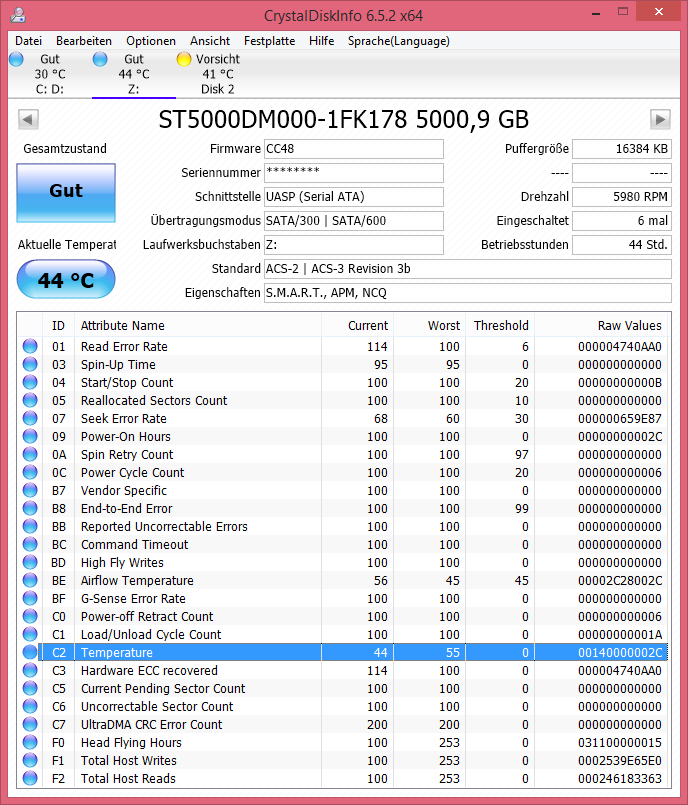Click status orb of Total Host Writes row
Screen dimensions: 688x805
[x=30, y=760]
